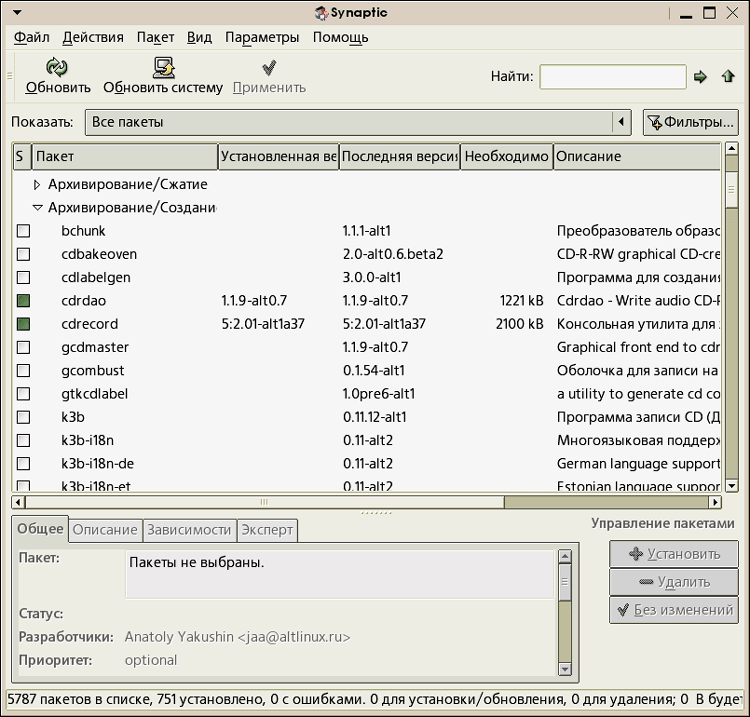Click the installed cdrdao status box
The image size is (750, 717).
pos(23,301)
